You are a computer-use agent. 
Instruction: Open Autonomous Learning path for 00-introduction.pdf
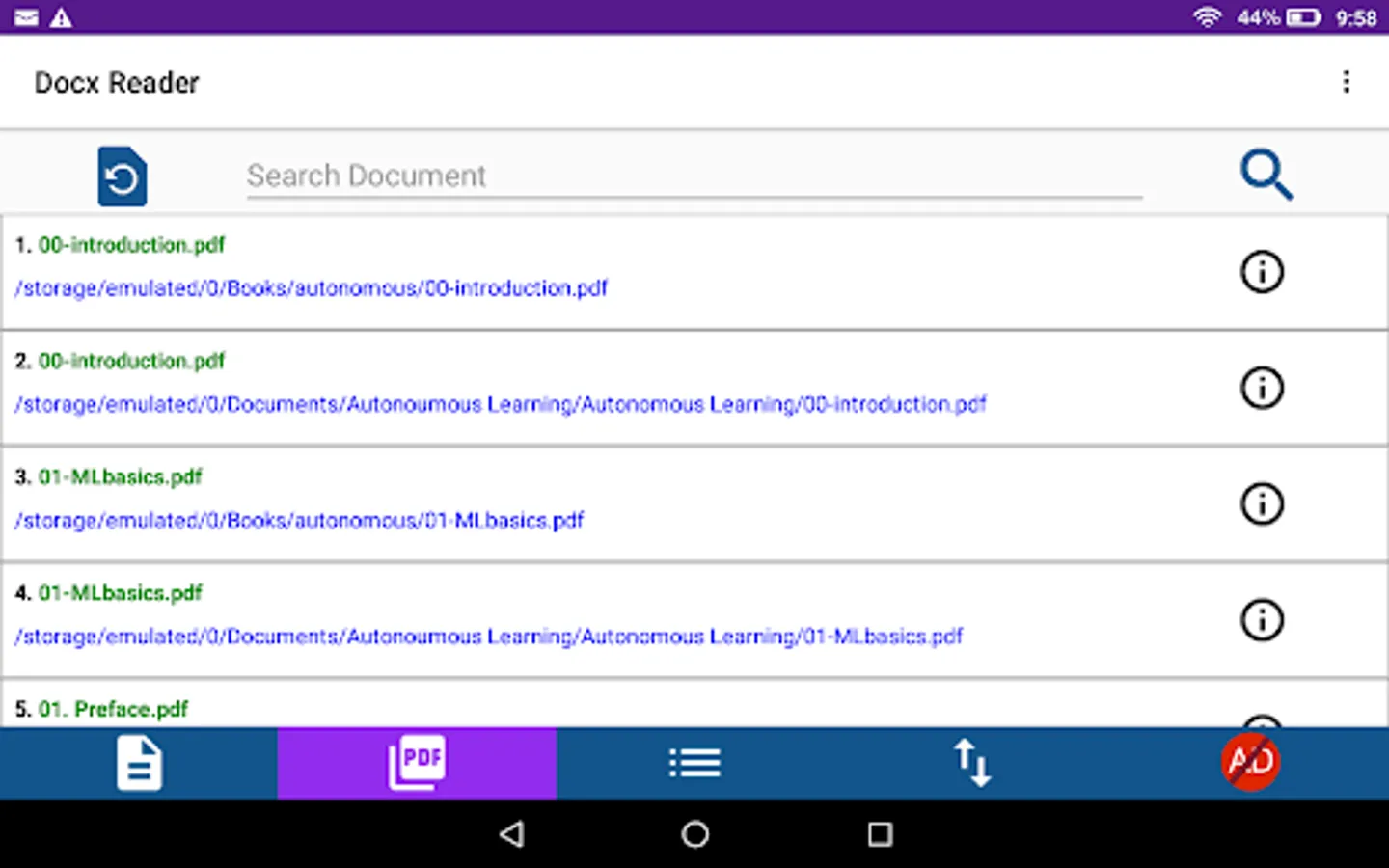(500, 404)
